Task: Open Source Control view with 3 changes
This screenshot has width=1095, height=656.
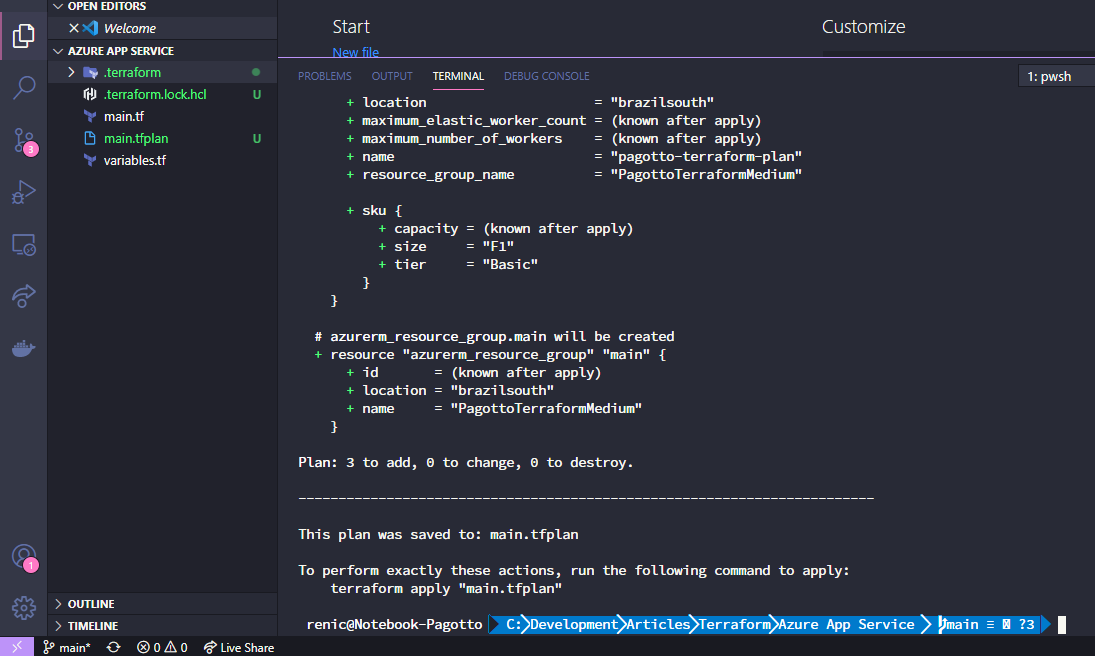Action: pos(24,140)
